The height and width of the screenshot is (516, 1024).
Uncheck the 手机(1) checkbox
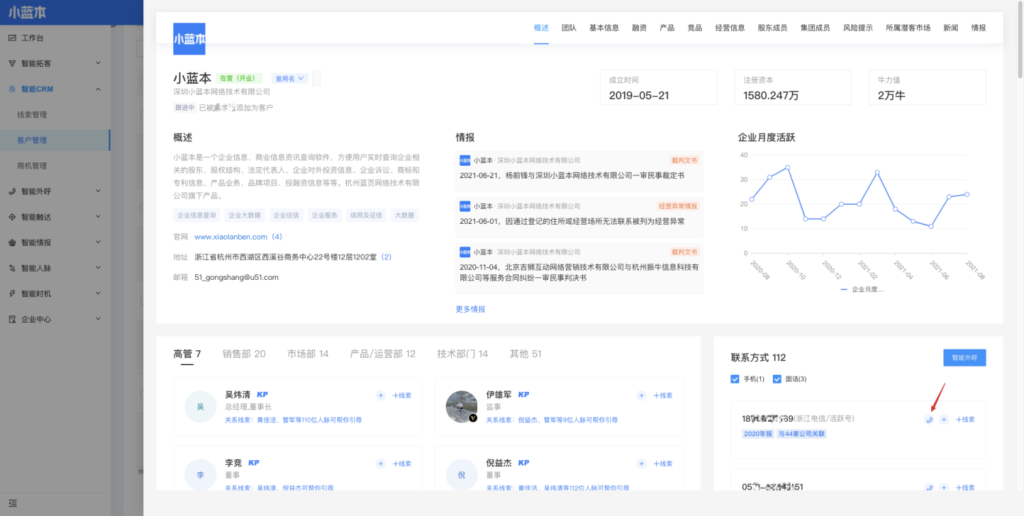click(736, 379)
